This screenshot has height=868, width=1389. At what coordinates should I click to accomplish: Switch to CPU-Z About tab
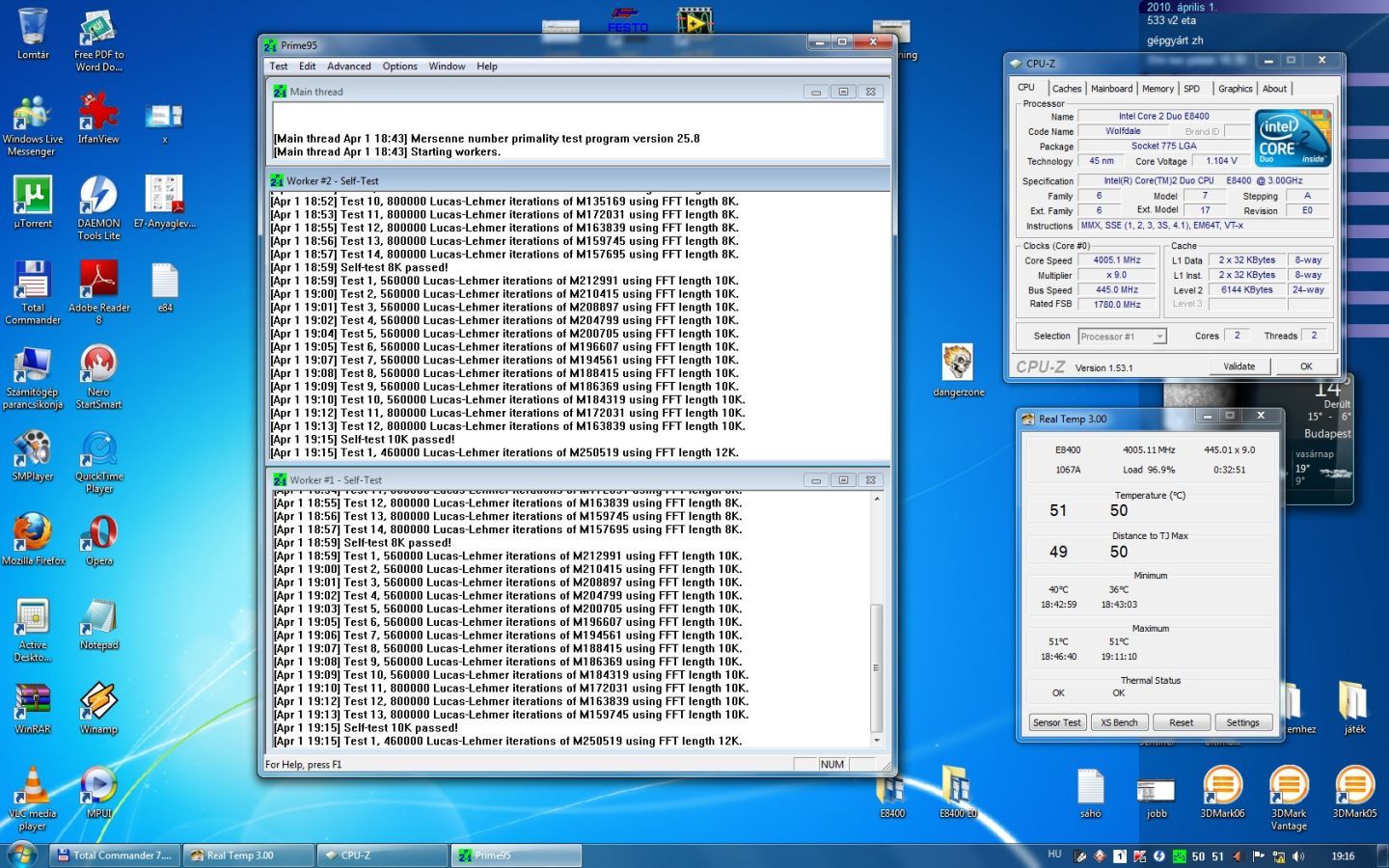[1274, 89]
